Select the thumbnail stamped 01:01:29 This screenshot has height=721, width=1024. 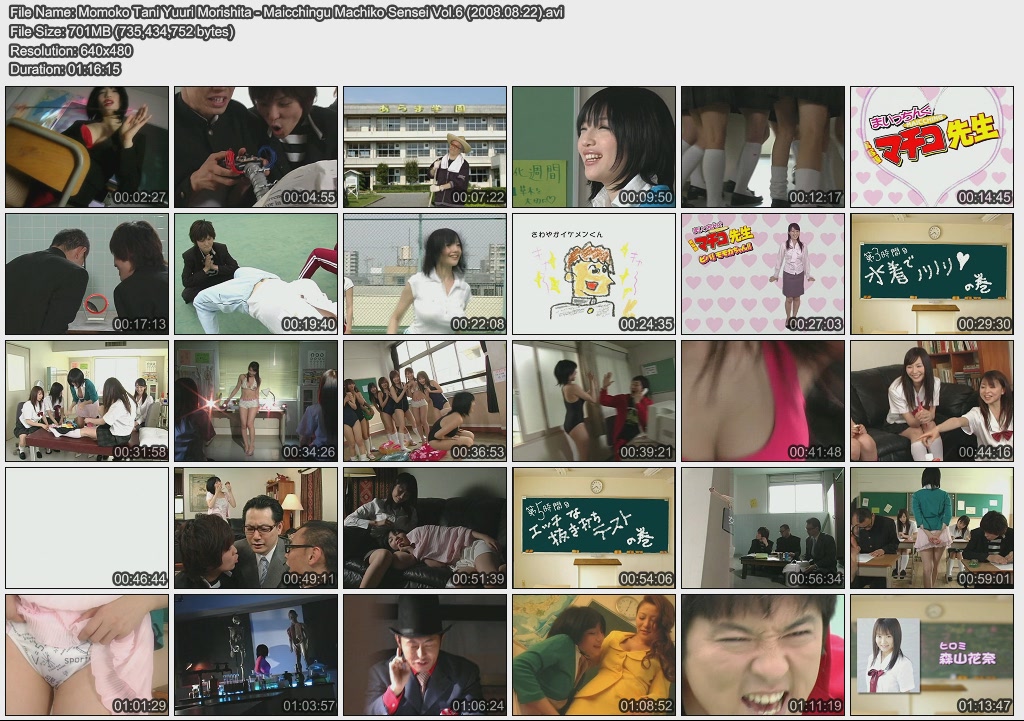(x=87, y=655)
